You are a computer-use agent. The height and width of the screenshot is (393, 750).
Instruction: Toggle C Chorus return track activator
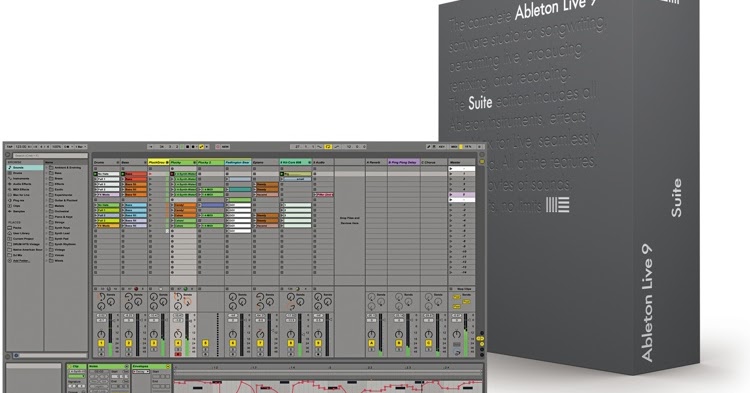tap(429, 343)
